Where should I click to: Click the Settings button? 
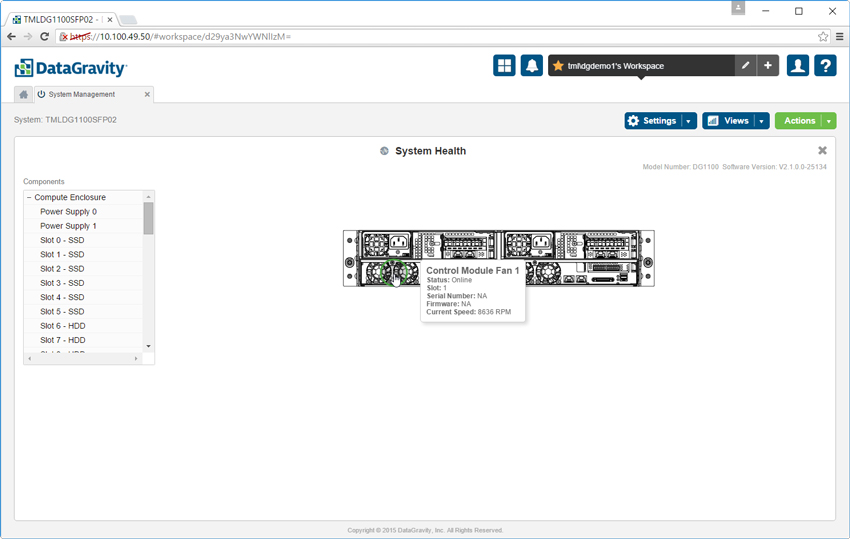click(x=653, y=121)
